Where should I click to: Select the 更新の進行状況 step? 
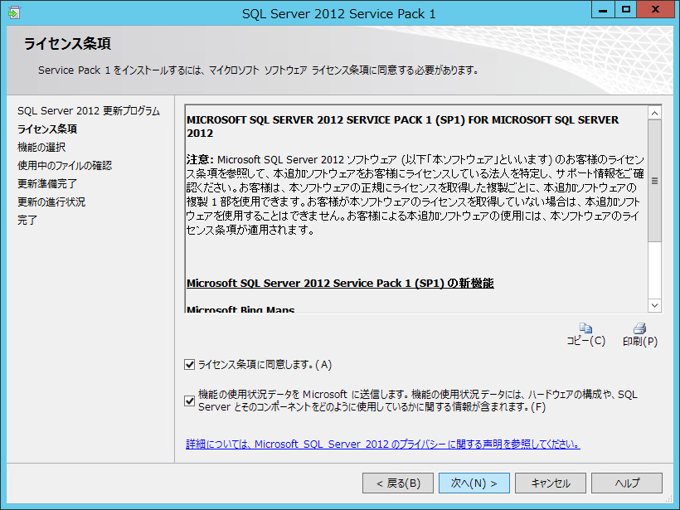52,202
